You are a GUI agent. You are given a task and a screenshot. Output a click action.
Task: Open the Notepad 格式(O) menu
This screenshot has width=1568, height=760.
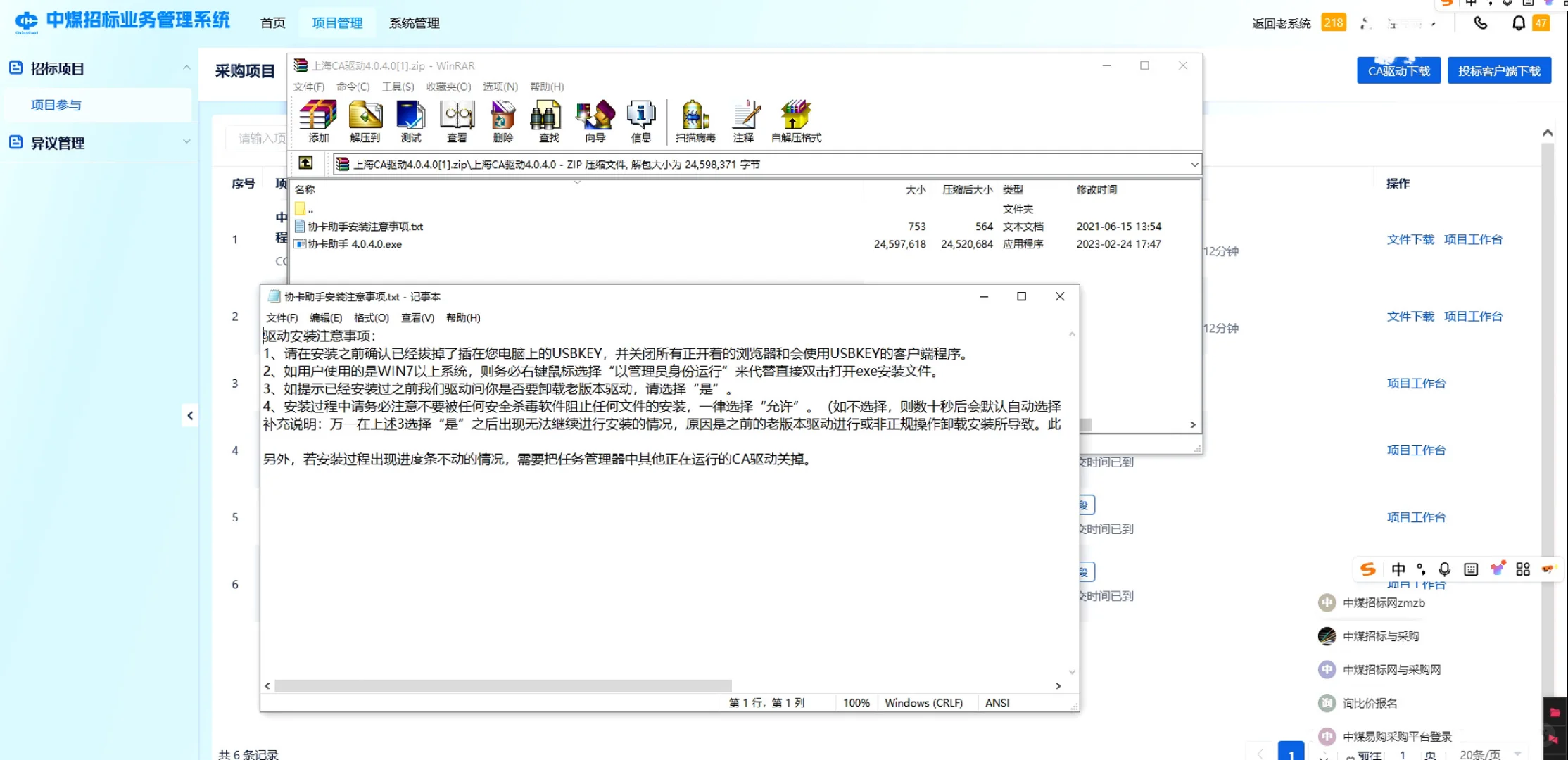371,318
